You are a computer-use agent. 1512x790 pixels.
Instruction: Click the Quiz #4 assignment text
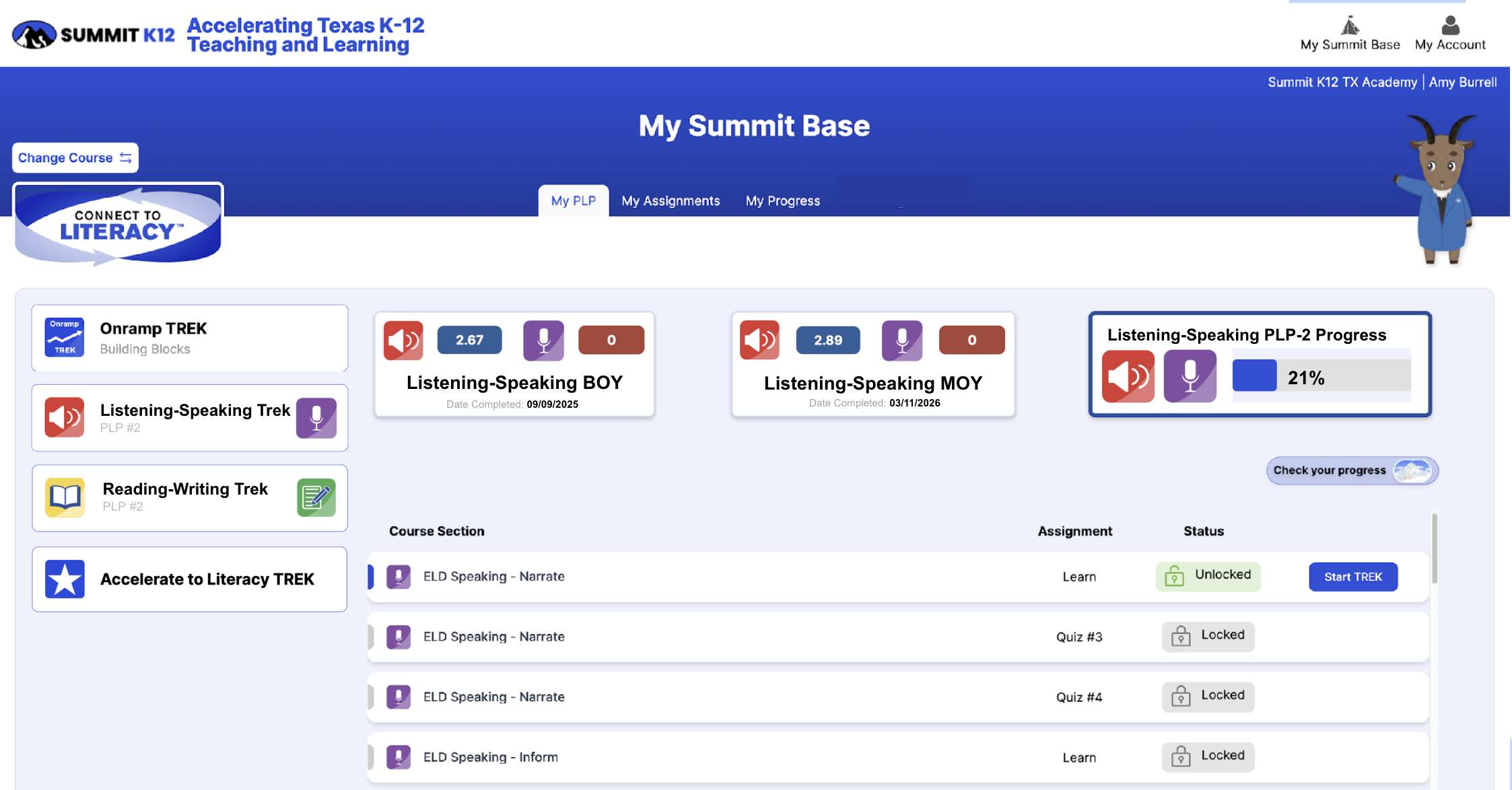point(1079,696)
